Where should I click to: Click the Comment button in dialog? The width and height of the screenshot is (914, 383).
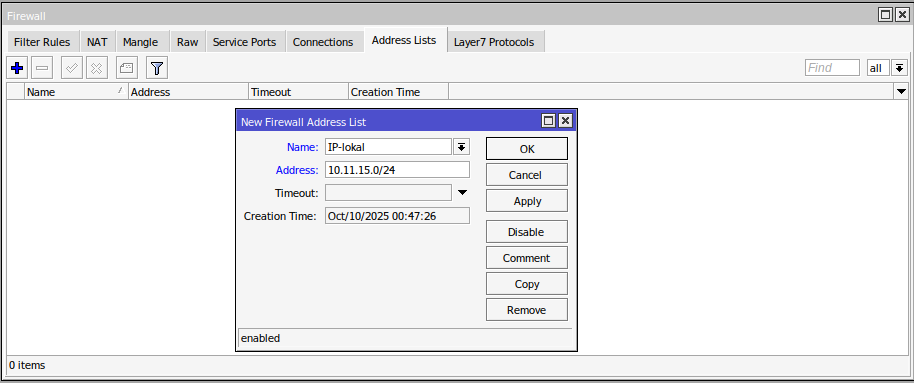click(x=527, y=258)
